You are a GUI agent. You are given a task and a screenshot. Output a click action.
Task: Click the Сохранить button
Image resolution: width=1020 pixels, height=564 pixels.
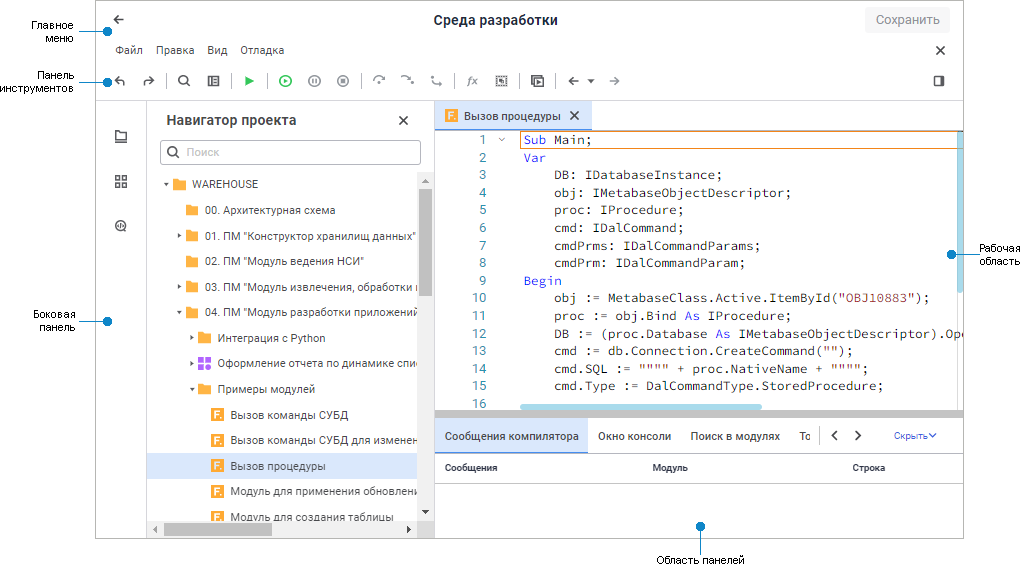point(907,20)
